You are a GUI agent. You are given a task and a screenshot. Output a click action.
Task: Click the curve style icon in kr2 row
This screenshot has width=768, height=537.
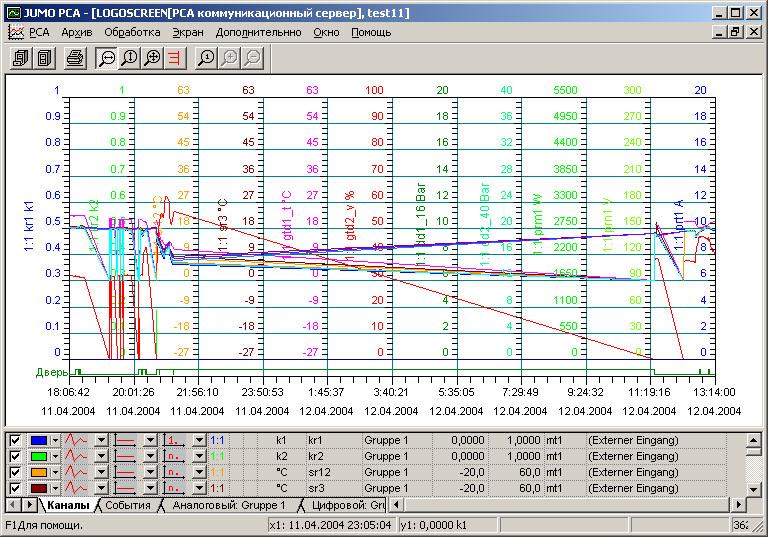(76, 456)
